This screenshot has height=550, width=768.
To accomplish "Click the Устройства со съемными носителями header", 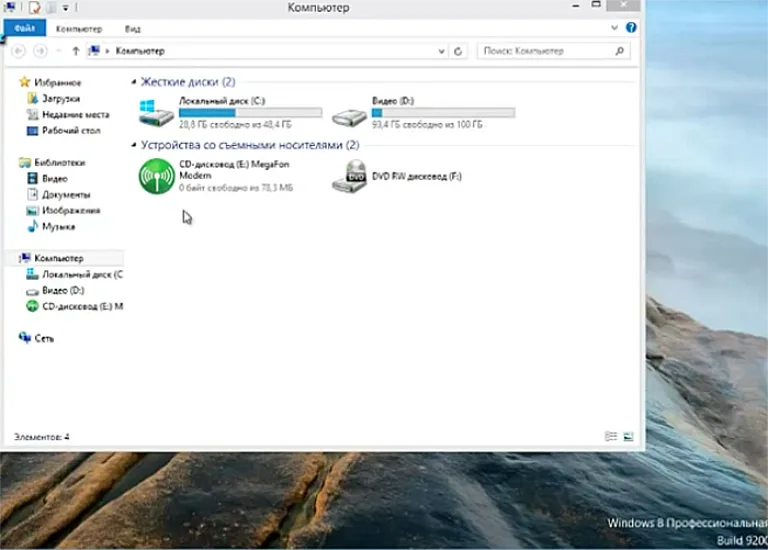I will point(250,145).
